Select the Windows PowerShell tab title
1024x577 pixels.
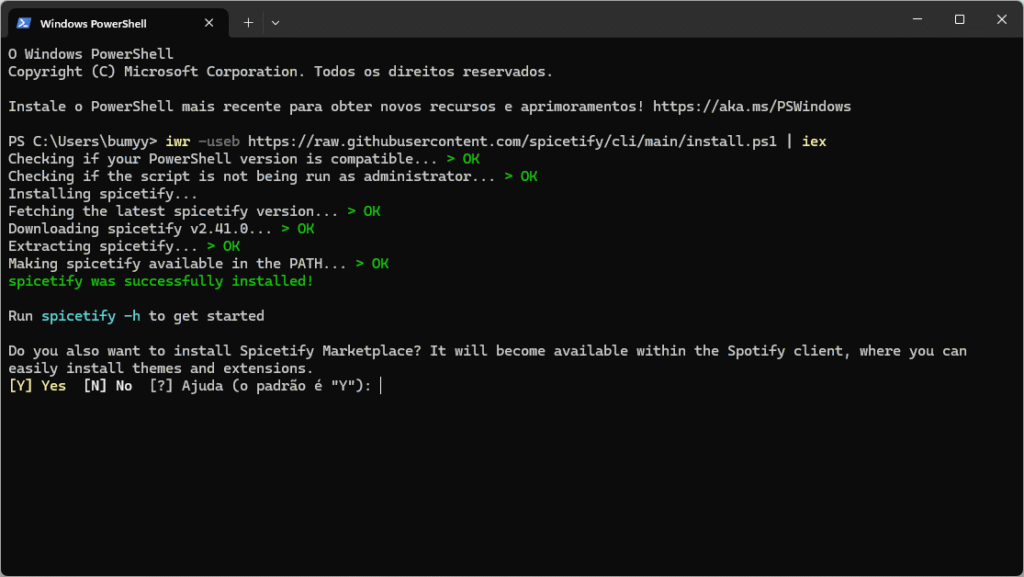93,23
